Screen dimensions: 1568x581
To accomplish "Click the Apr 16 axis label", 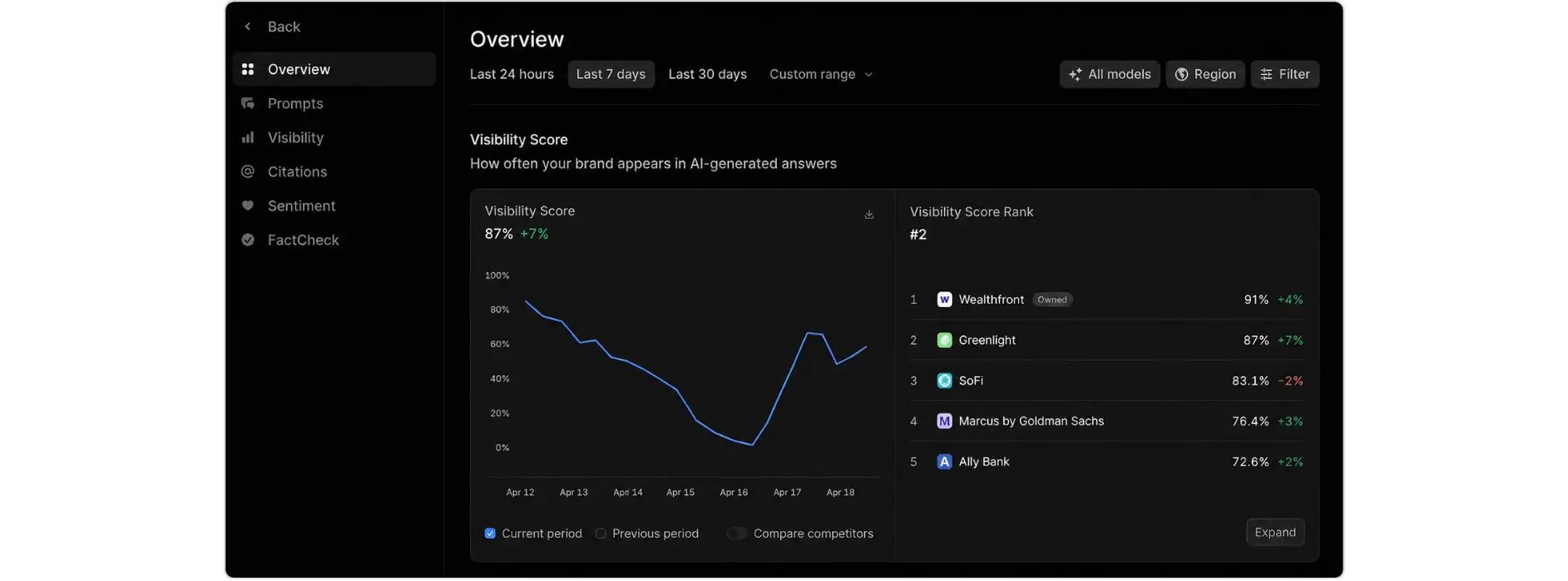I will [x=734, y=493].
